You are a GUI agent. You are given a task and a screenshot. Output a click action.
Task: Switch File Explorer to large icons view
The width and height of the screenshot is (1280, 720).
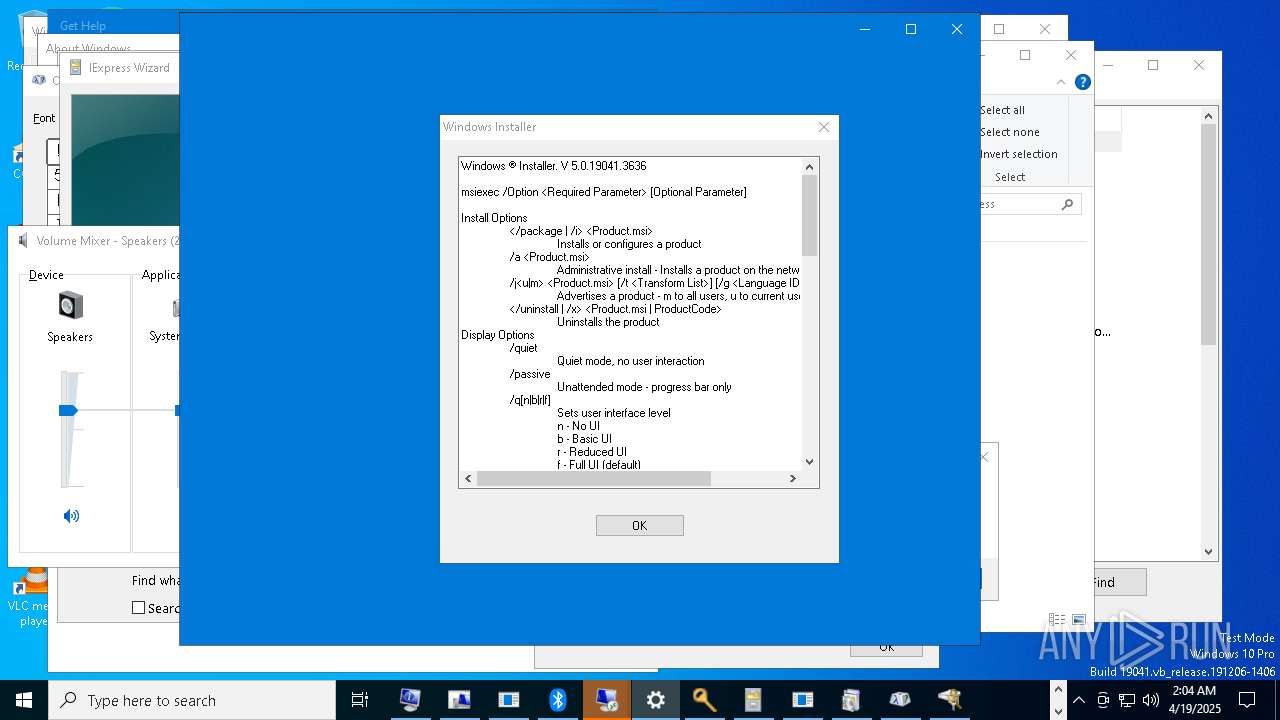coord(1078,620)
